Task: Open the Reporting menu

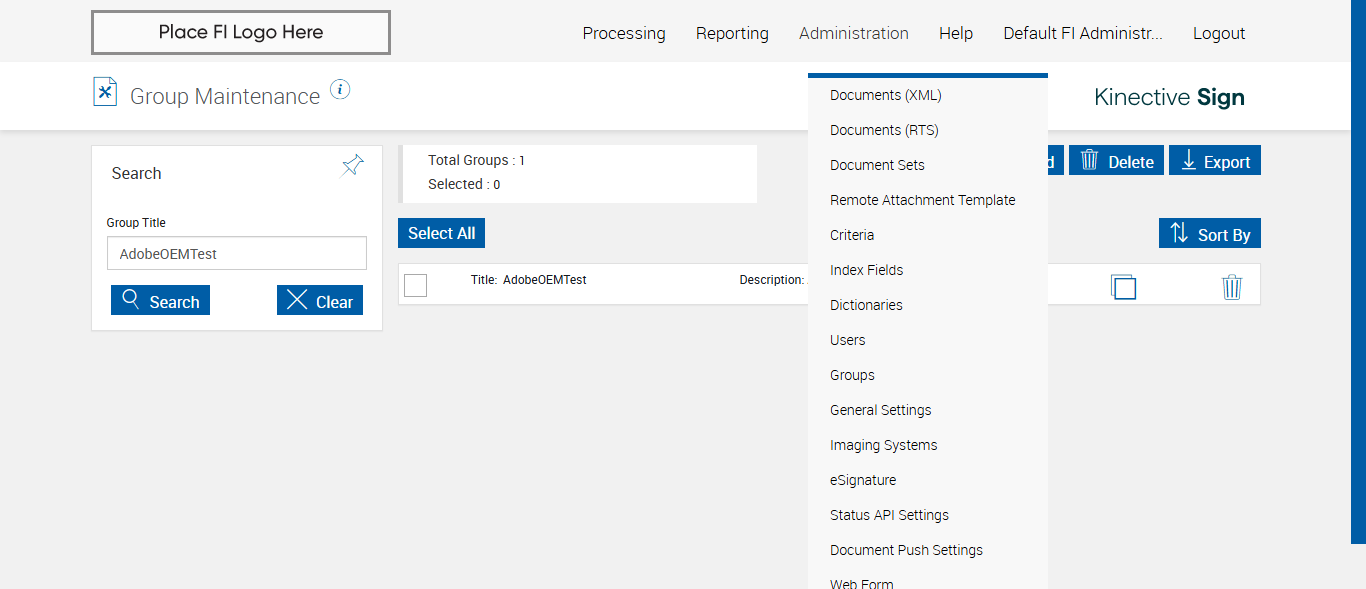Action: coord(732,33)
